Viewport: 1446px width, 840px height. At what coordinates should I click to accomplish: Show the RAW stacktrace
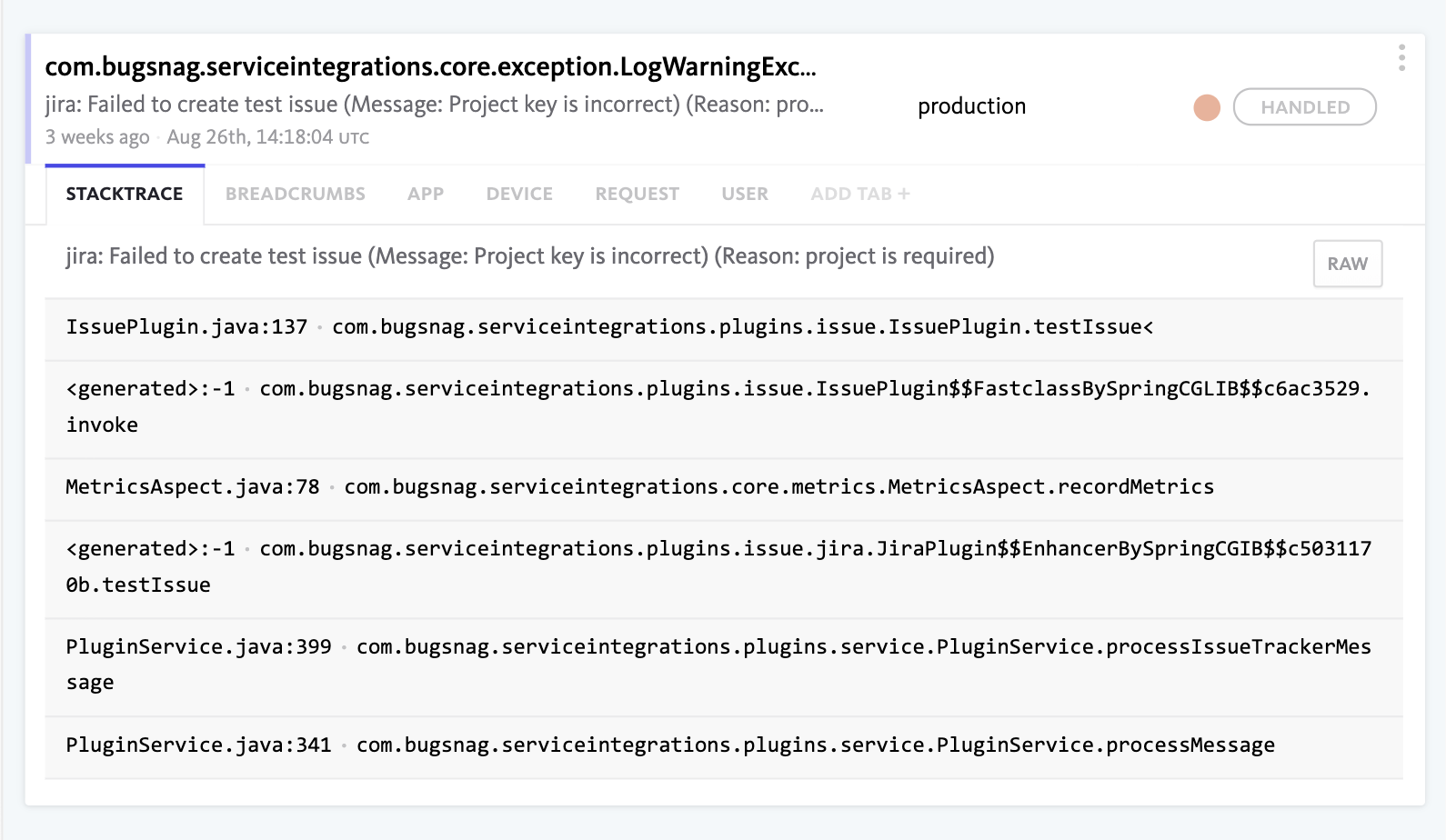coord(1347,264)
